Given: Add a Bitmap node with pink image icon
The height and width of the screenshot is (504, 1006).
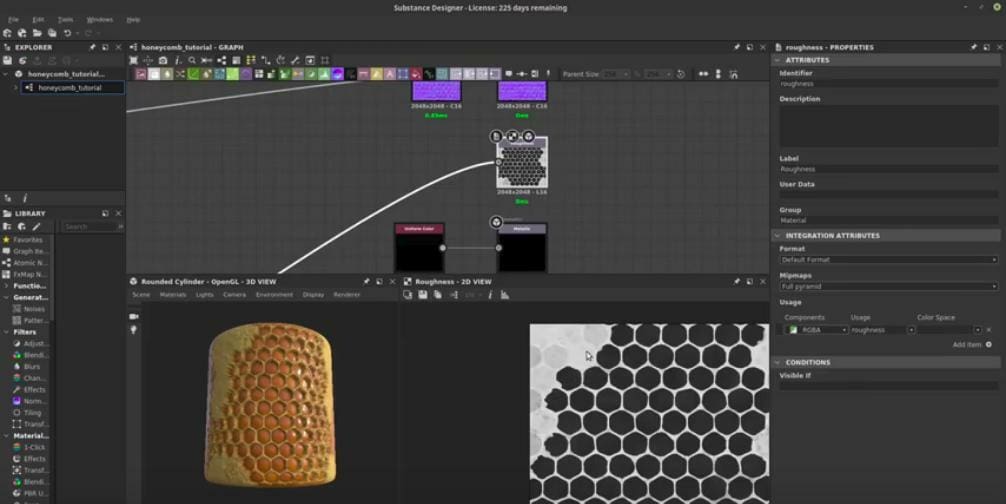Looking at the screenshot, I should pos(141,74).
